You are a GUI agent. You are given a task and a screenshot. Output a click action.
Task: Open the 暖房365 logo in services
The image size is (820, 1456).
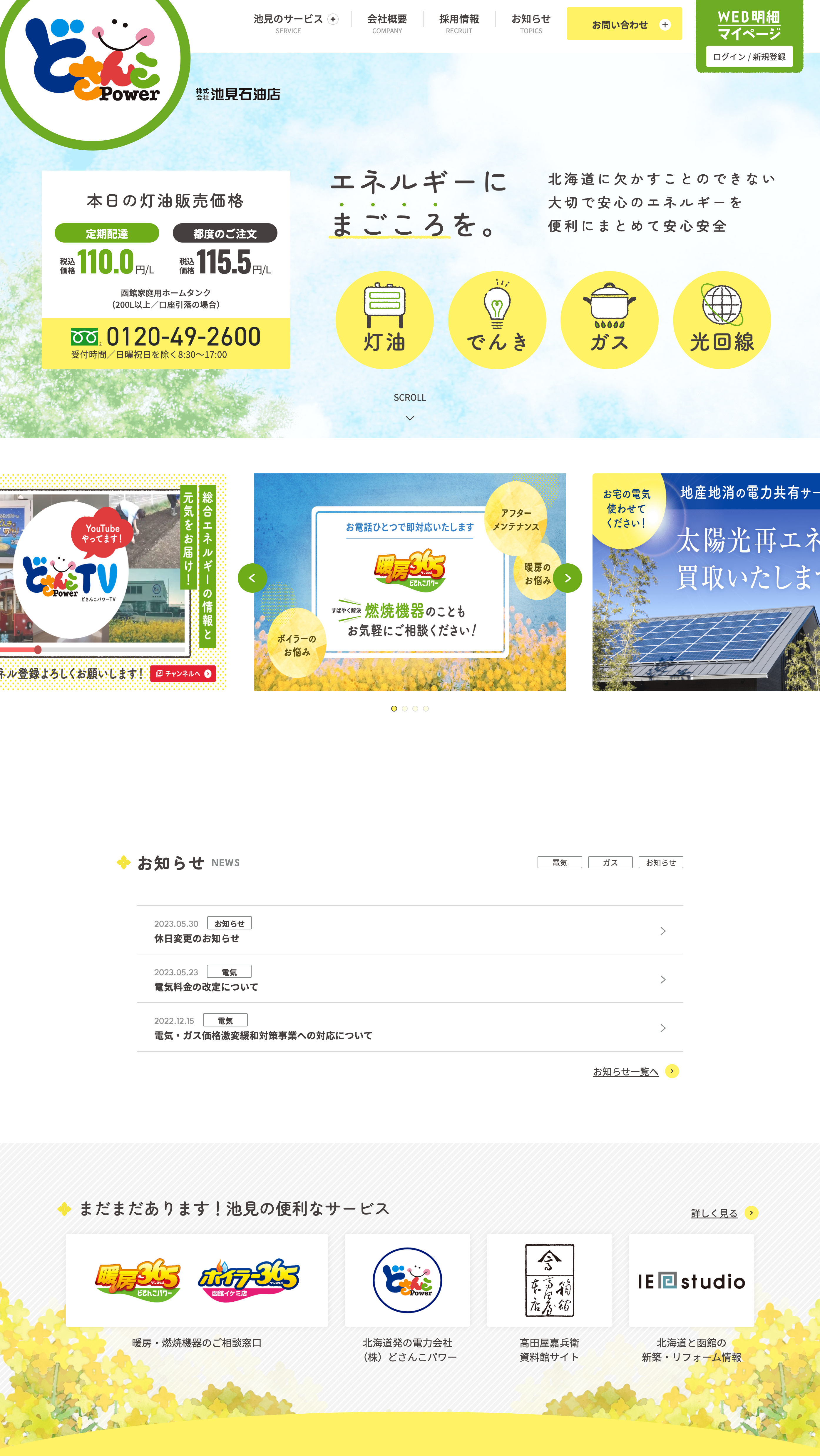click(x=137, y=1281)
